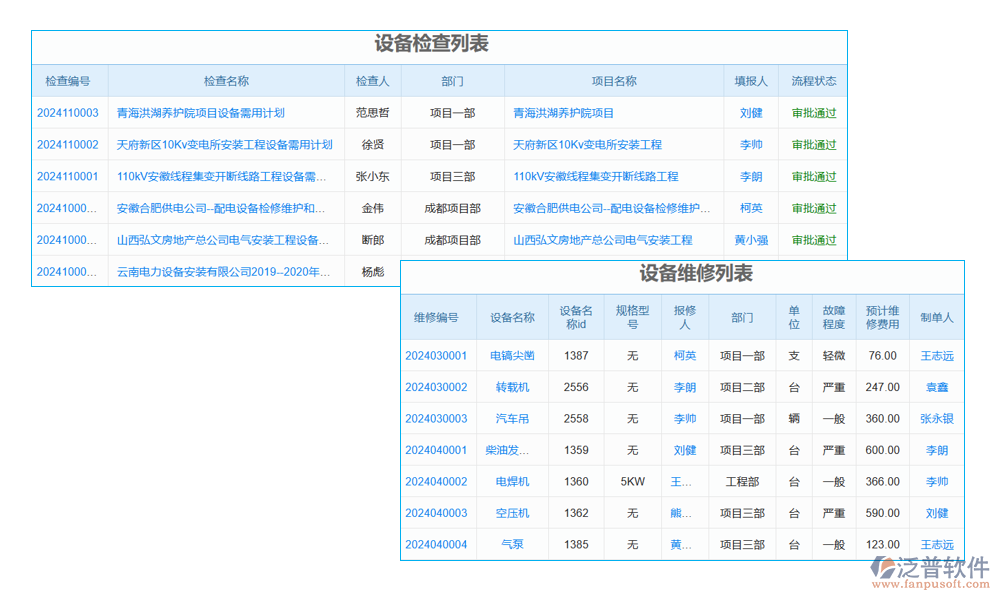The image size is (1000, 600).
Task: View approval status 审批通过 for record 2024110001
Action: click(x=814, y=176)
